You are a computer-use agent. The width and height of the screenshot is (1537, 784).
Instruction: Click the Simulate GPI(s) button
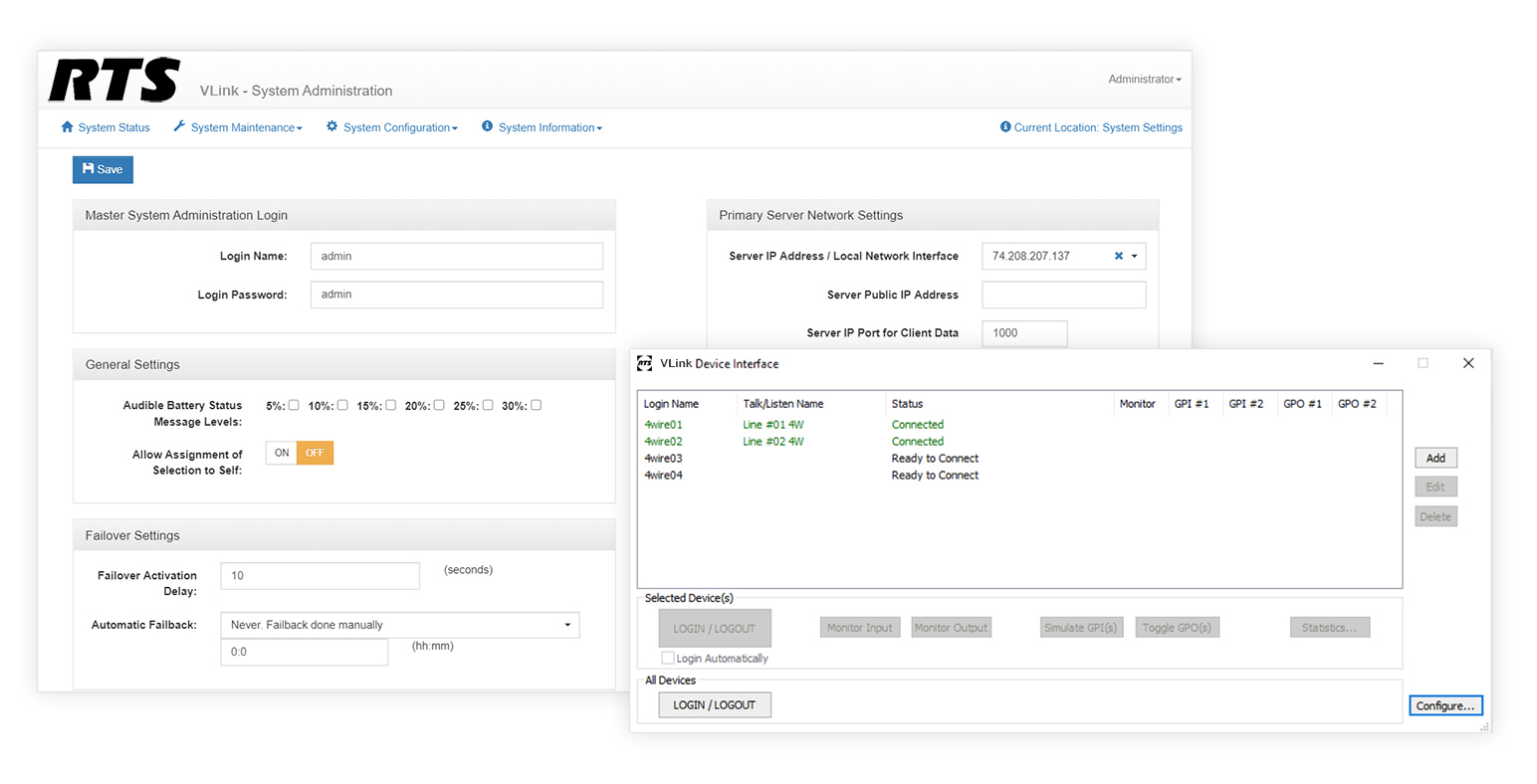click(x=1081, y=628)
